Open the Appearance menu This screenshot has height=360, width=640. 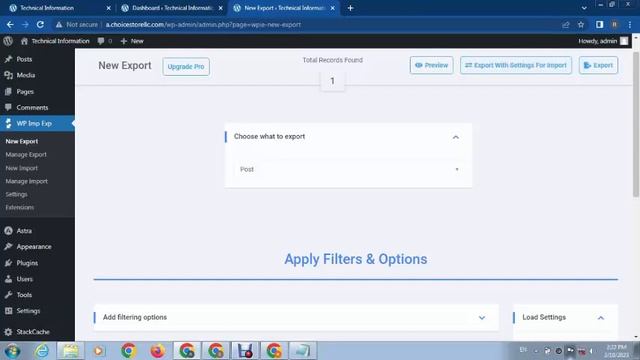34,247
